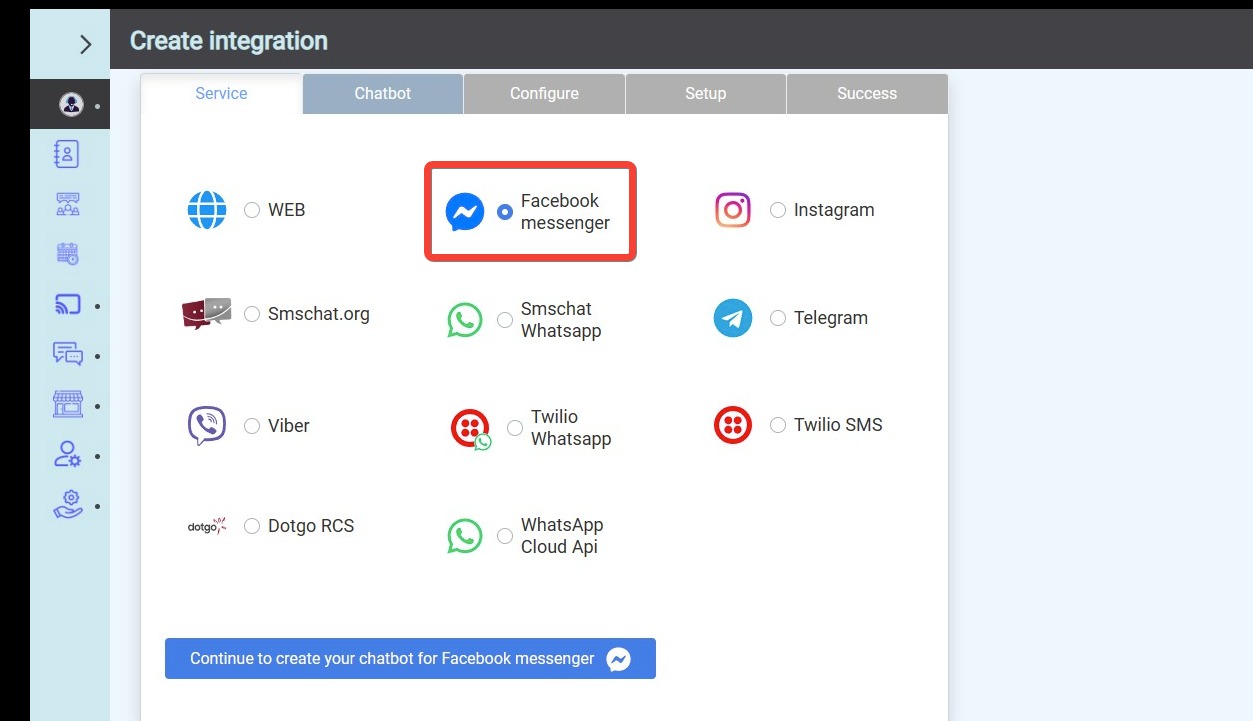Click the hand-with-gear services sidebar icon
1253x721 pixels.
[x=67, y=505]
